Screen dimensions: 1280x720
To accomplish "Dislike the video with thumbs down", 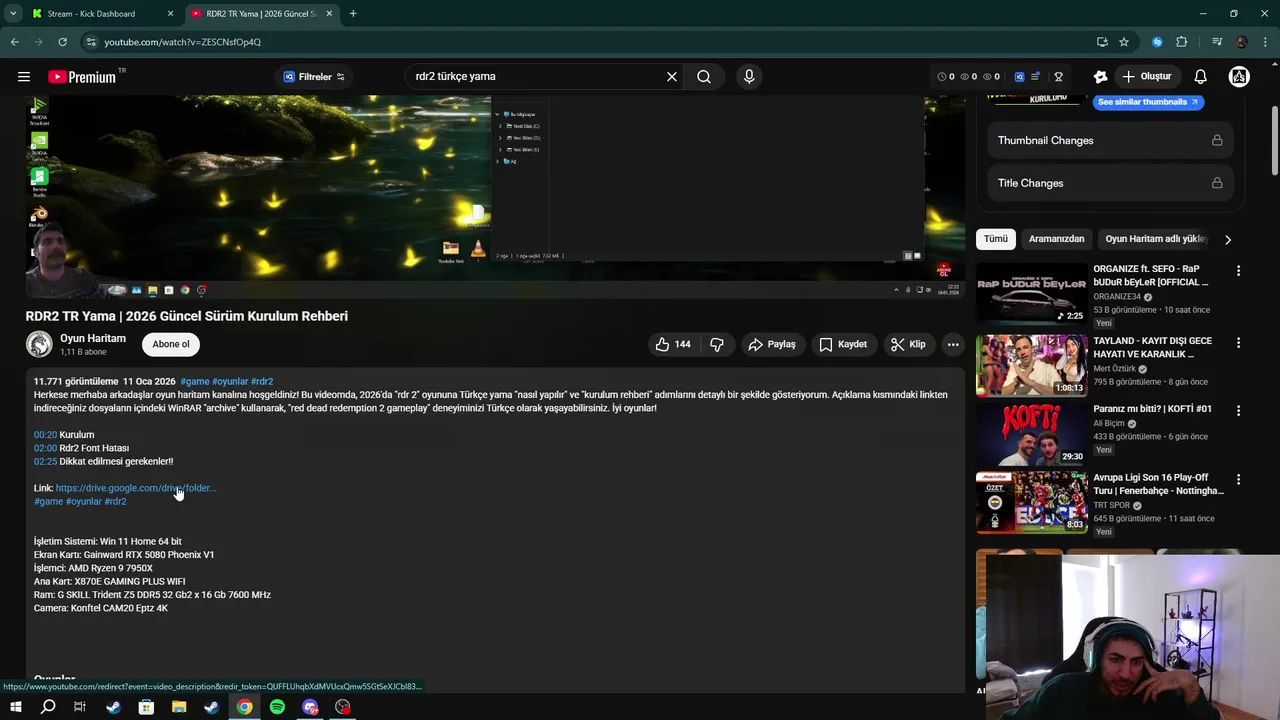I will [717, 344].
